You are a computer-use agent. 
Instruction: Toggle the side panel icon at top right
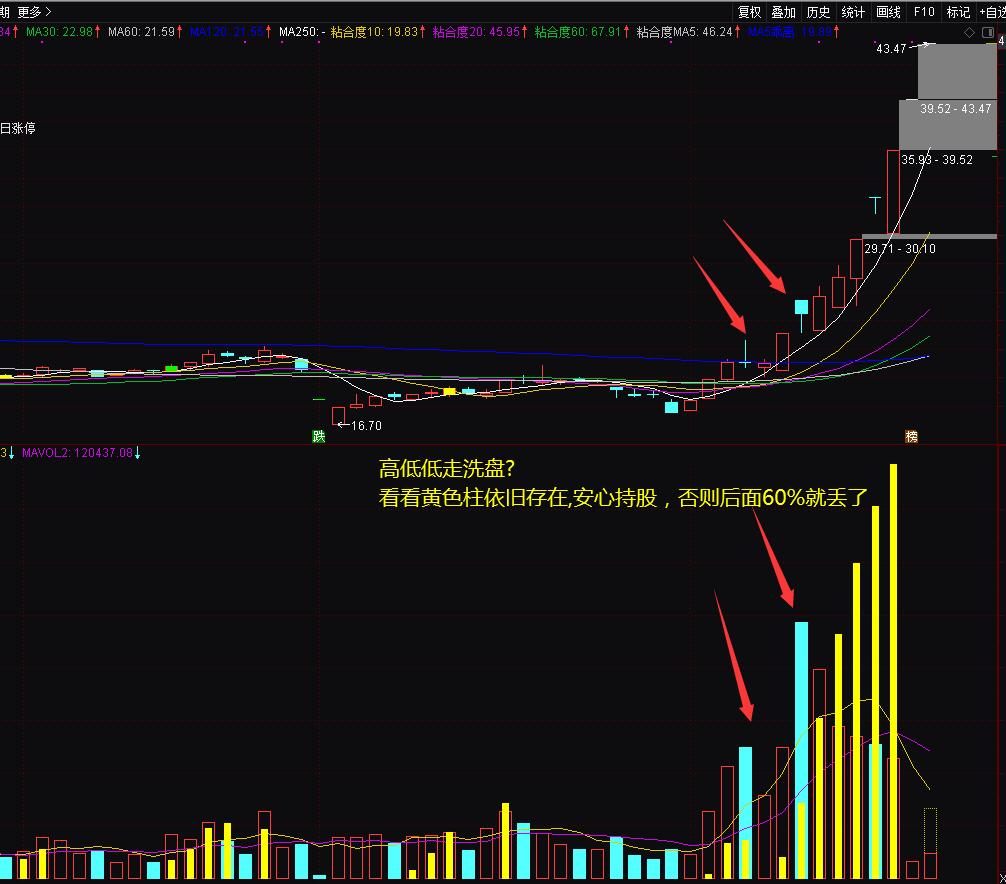coord(988,32)
